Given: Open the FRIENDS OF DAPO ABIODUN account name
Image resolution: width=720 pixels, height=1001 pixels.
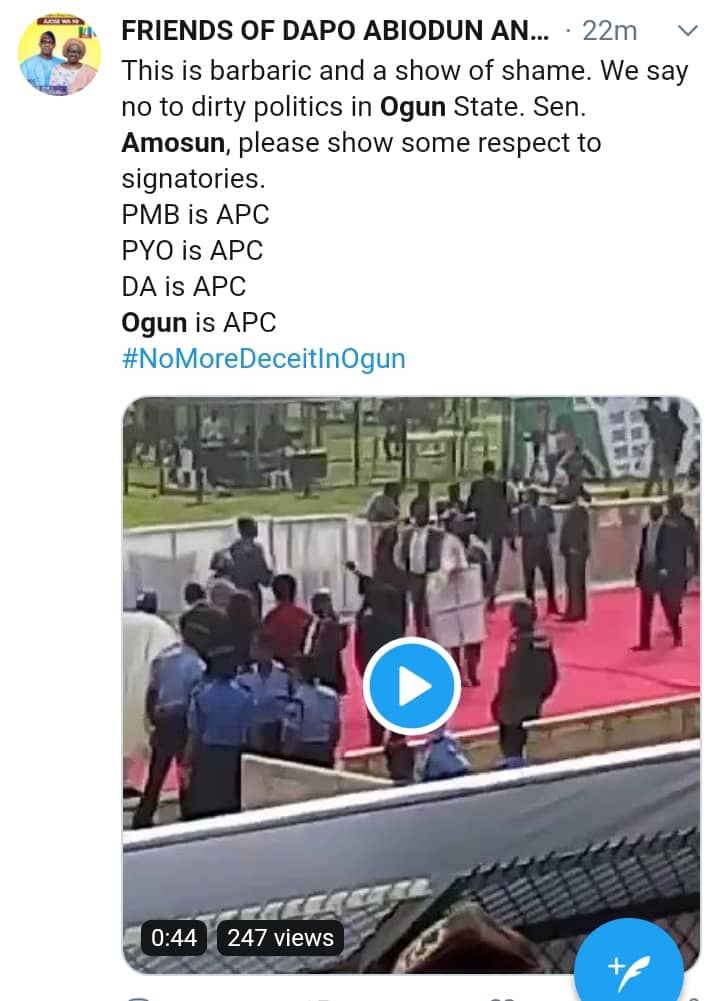Looking at the screenshot, I should (335, 31).
